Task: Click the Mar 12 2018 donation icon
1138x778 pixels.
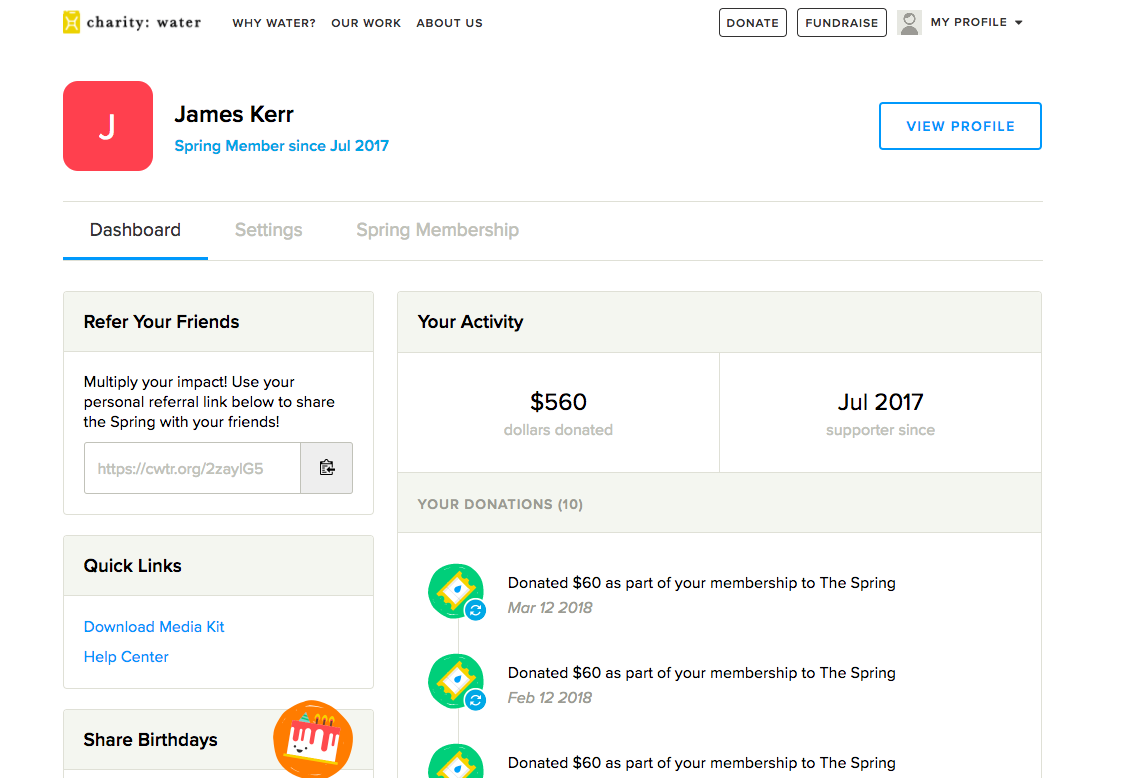Action: tap(457, 591)
